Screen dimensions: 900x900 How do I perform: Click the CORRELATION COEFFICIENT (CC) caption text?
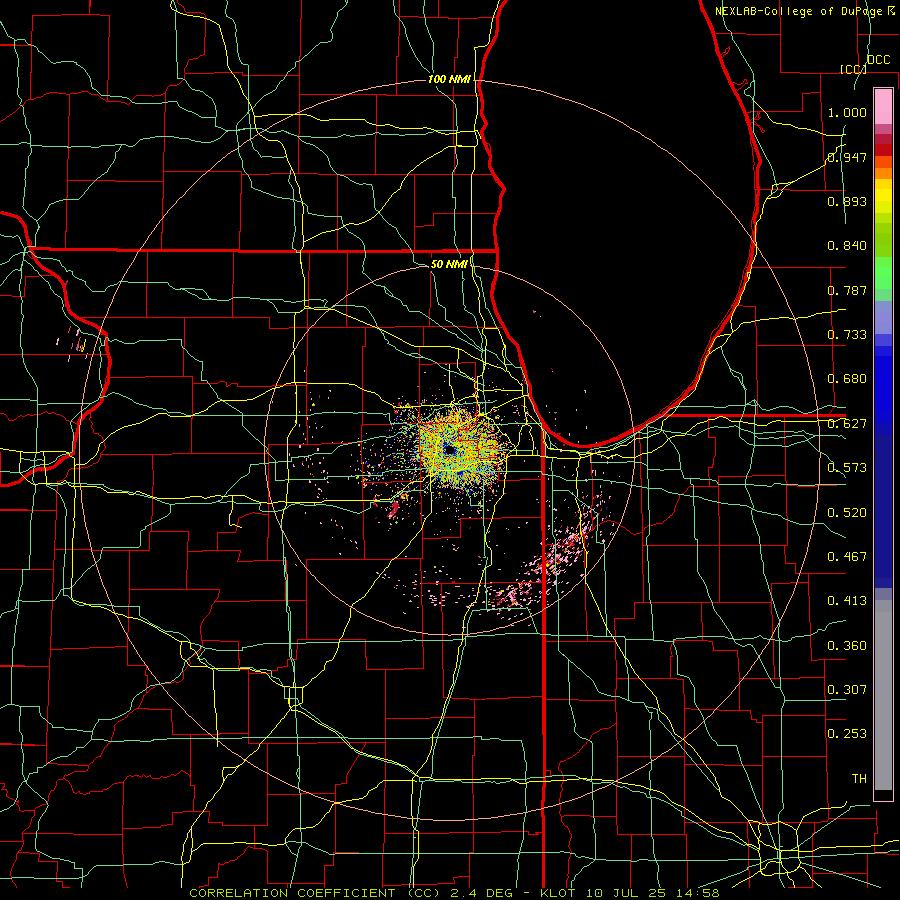point(315,893)
